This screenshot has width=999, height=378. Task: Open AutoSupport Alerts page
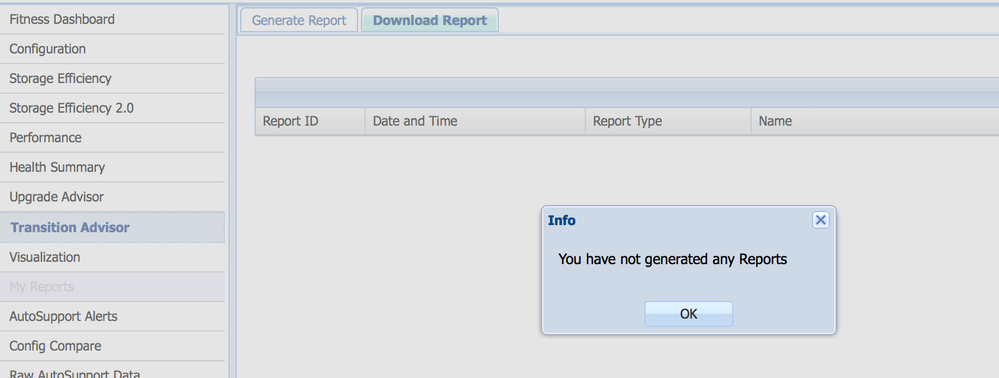[x=112, y=316]
